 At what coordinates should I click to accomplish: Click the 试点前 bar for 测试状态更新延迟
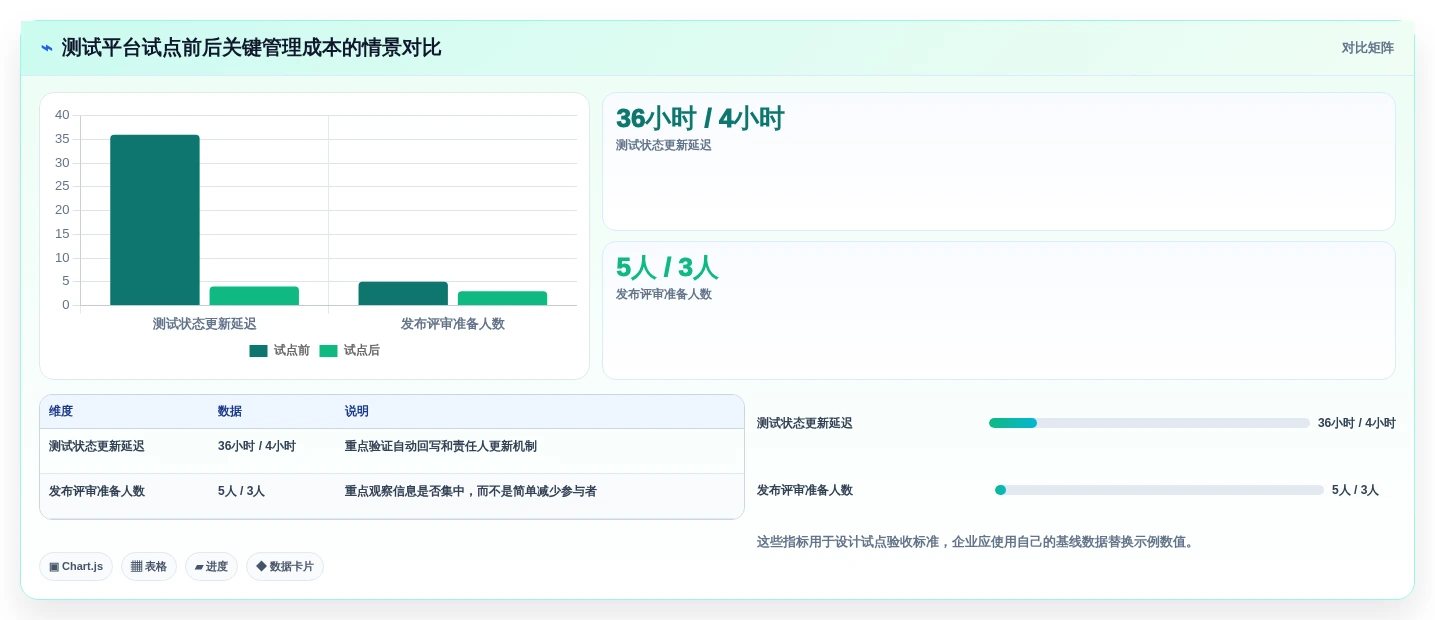pyautogui.click(x=155, y=220)
